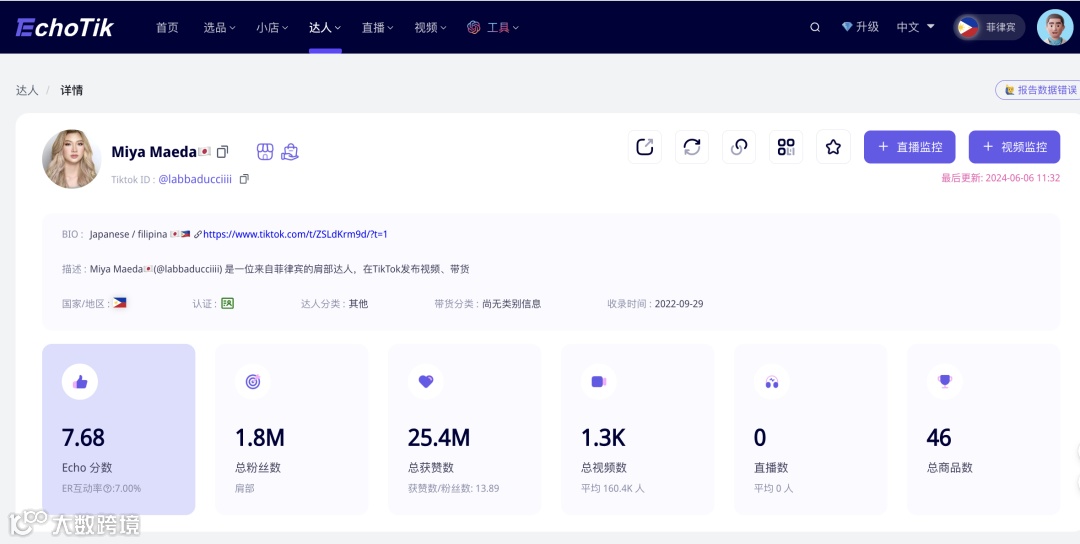Screen dimensions: 1080x544
Task: Click the target followers icon
Action: (253, 381)
